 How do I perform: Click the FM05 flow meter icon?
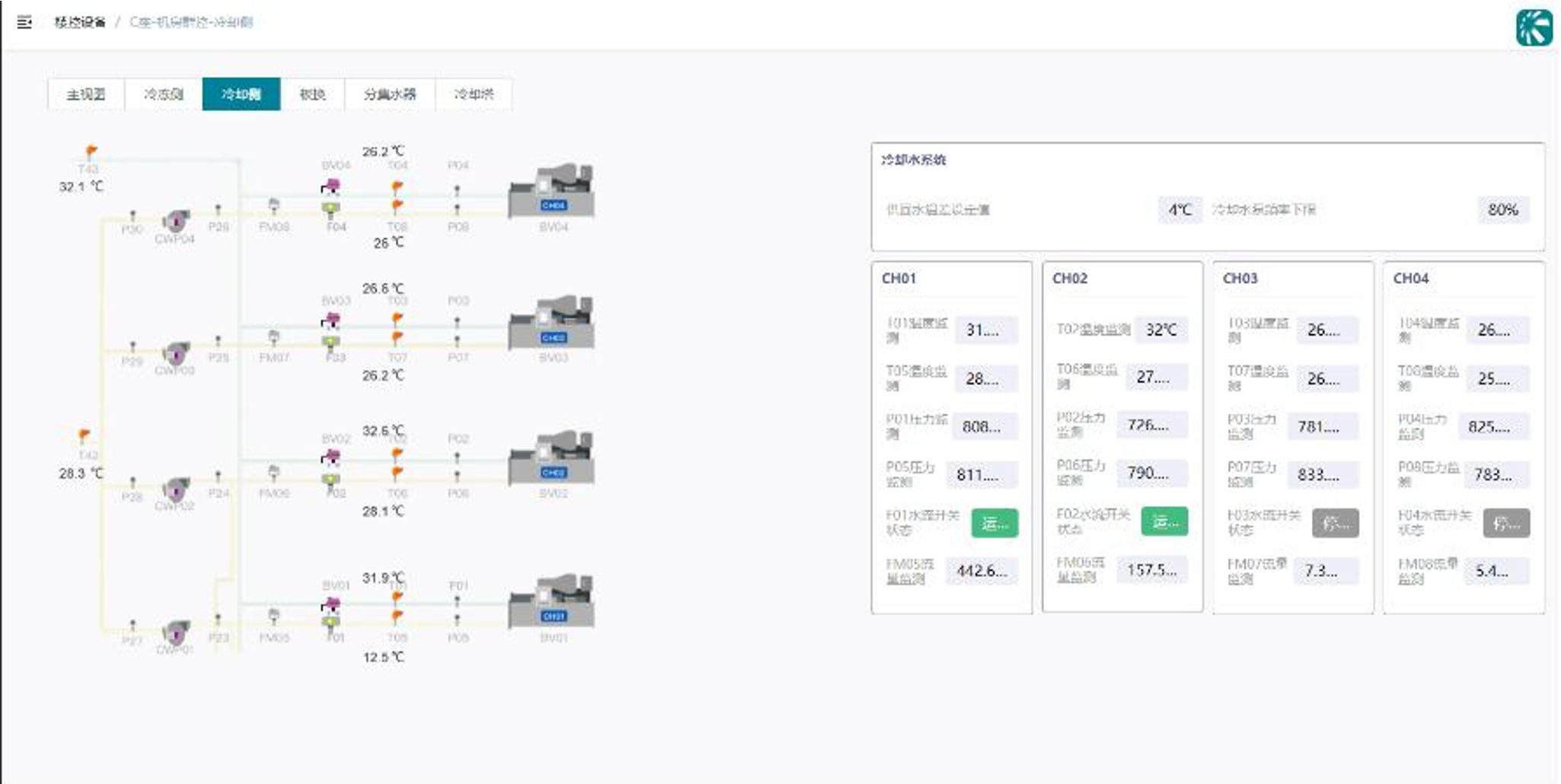coord(274,615)
